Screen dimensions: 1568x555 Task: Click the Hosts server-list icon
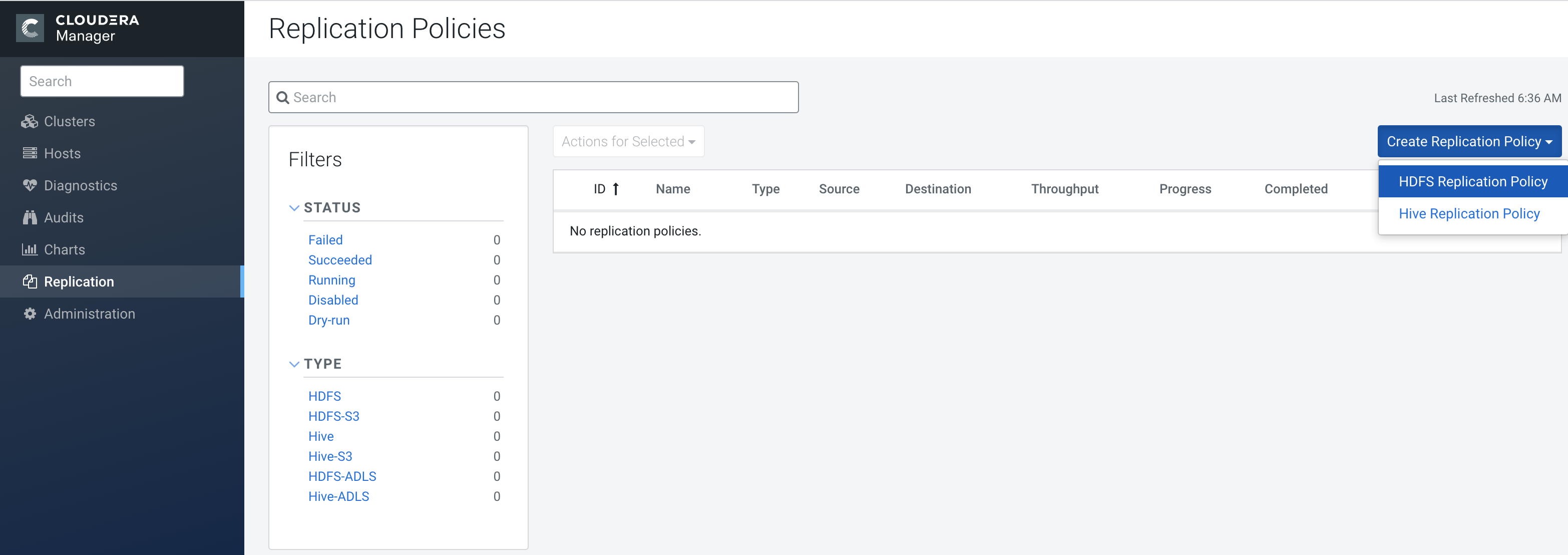tap(29, 153)
